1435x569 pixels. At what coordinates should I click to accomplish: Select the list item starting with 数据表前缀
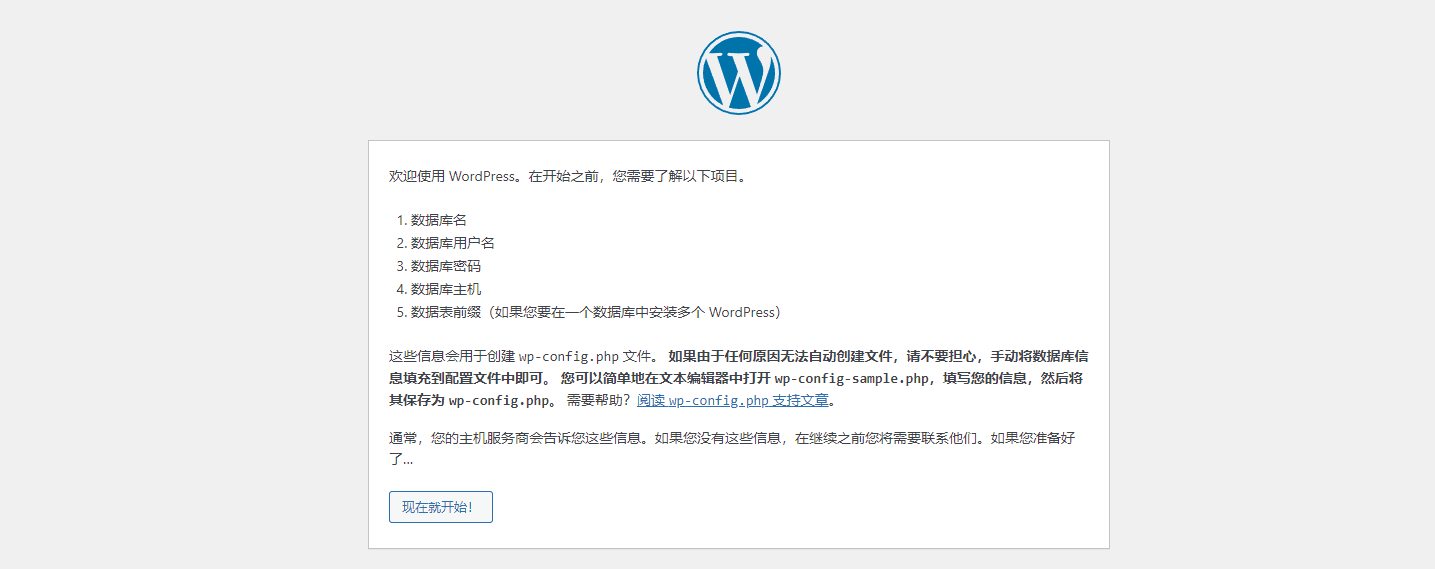pos(596,312)
